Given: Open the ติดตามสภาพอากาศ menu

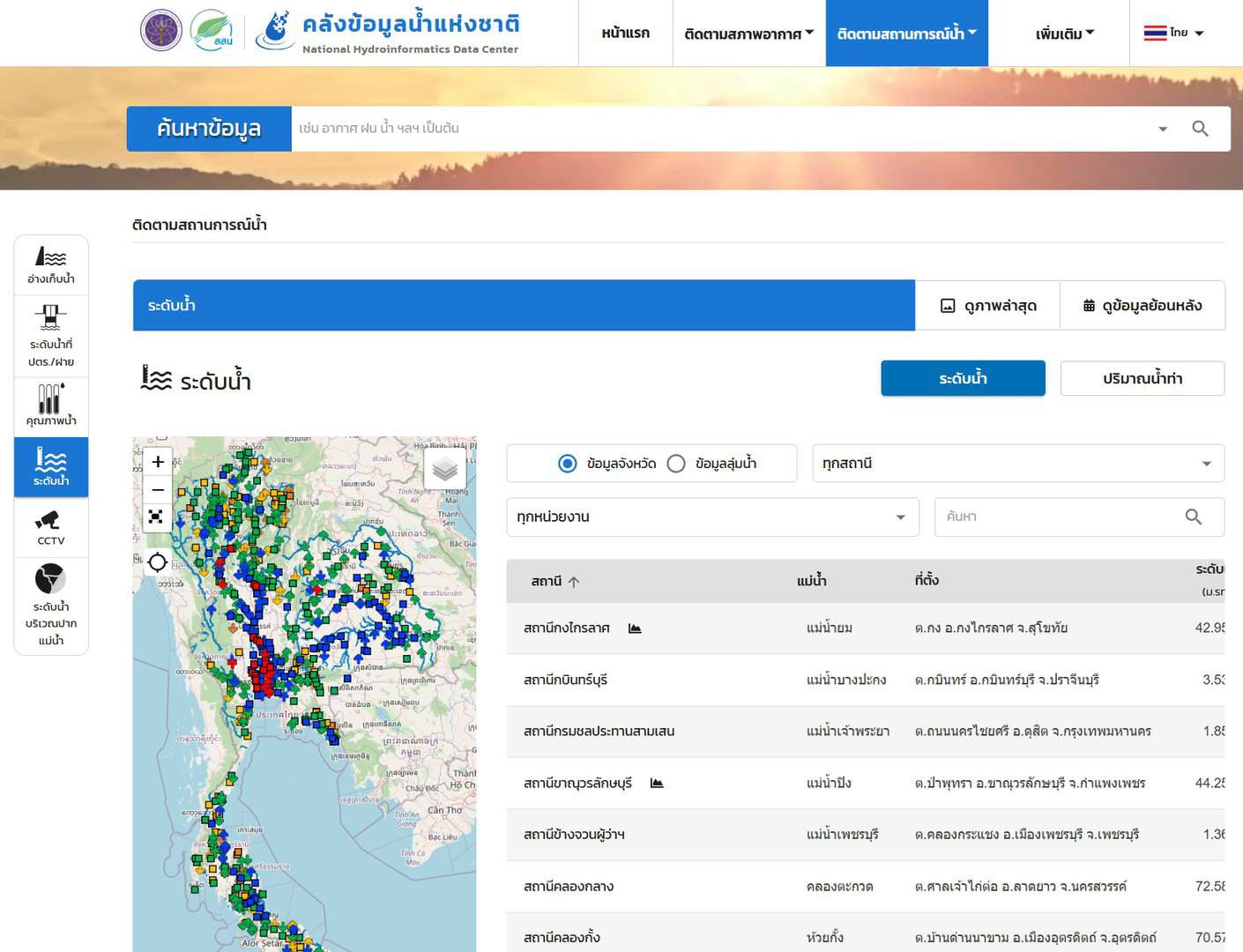Looking at the screenshot, I should 748,33.
